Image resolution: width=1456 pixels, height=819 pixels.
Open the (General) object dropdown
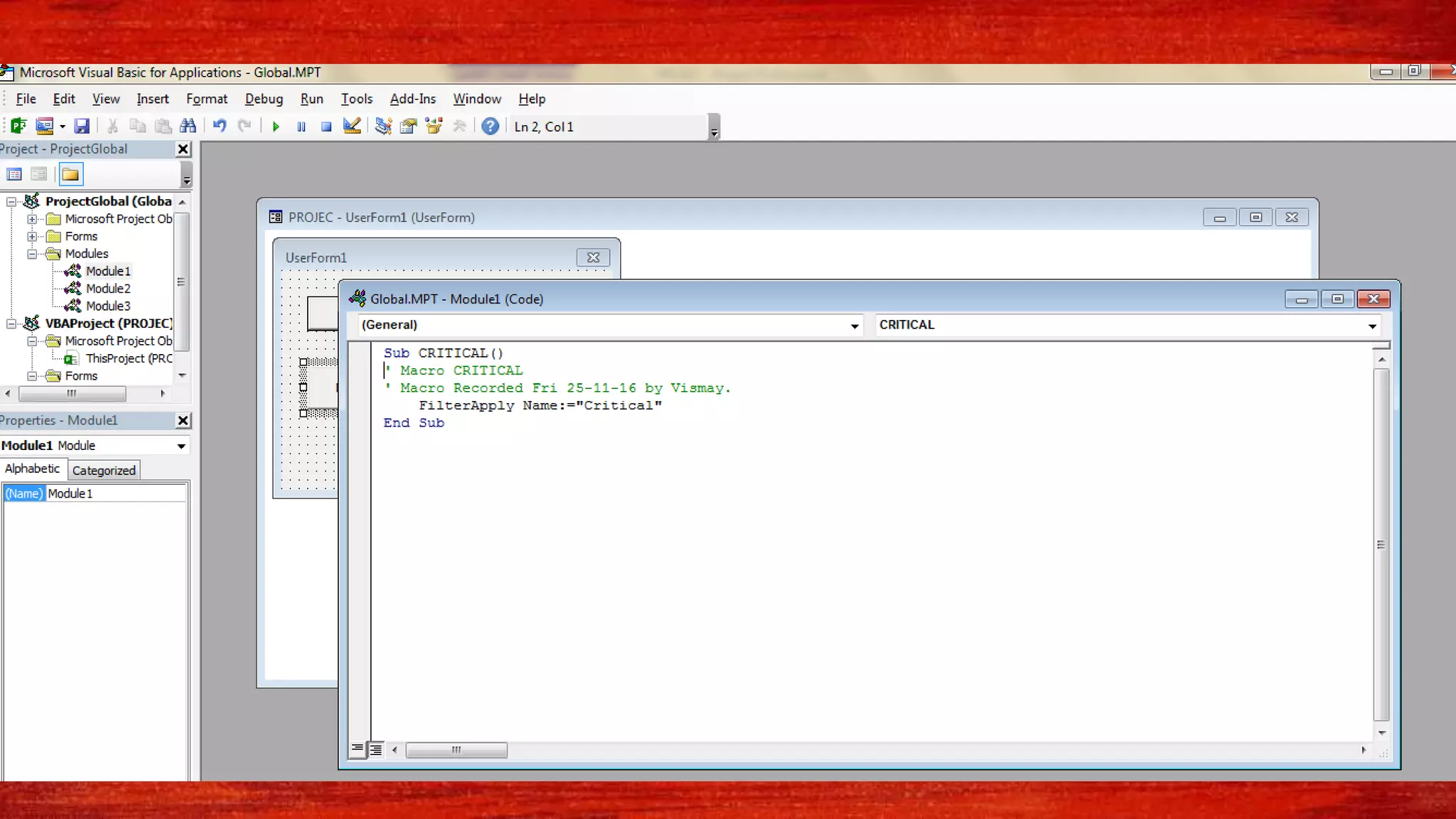854,326
